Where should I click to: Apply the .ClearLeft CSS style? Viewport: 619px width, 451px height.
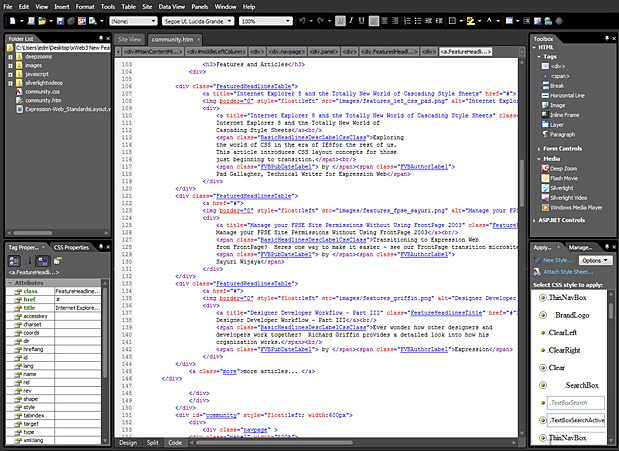563,332
